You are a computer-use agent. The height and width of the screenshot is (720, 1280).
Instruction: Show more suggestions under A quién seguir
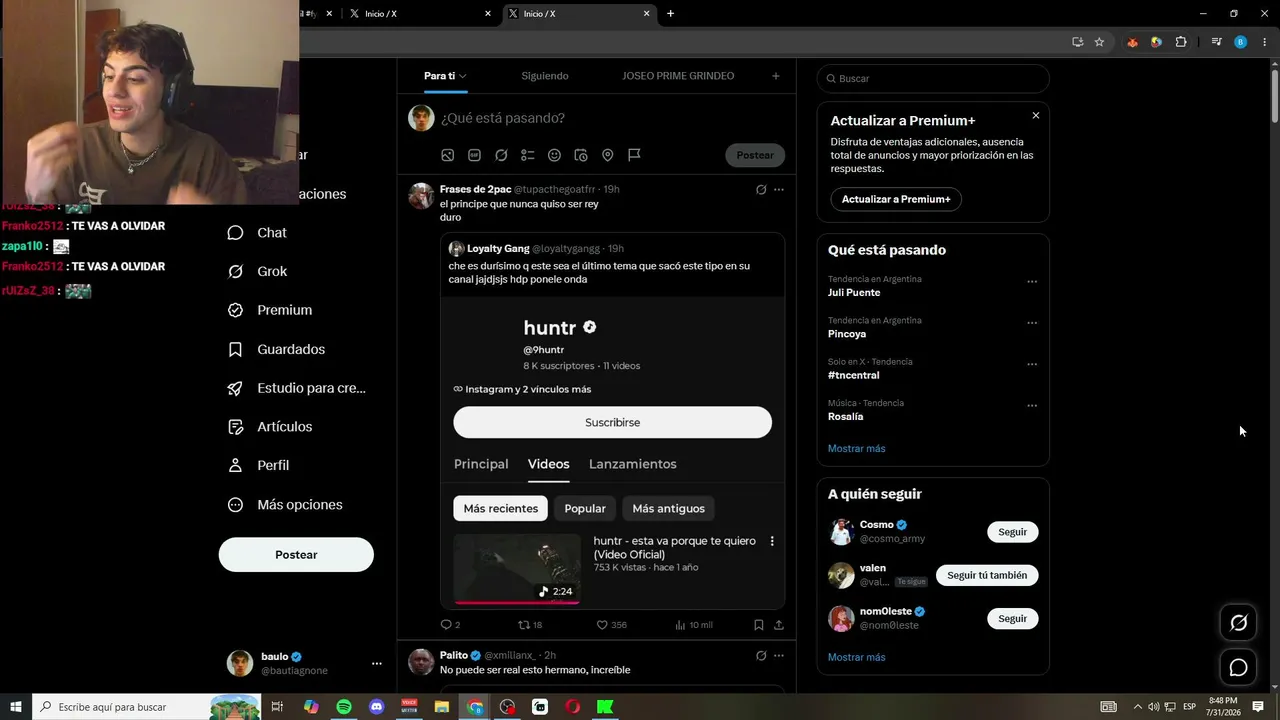(x=857, y=658)
